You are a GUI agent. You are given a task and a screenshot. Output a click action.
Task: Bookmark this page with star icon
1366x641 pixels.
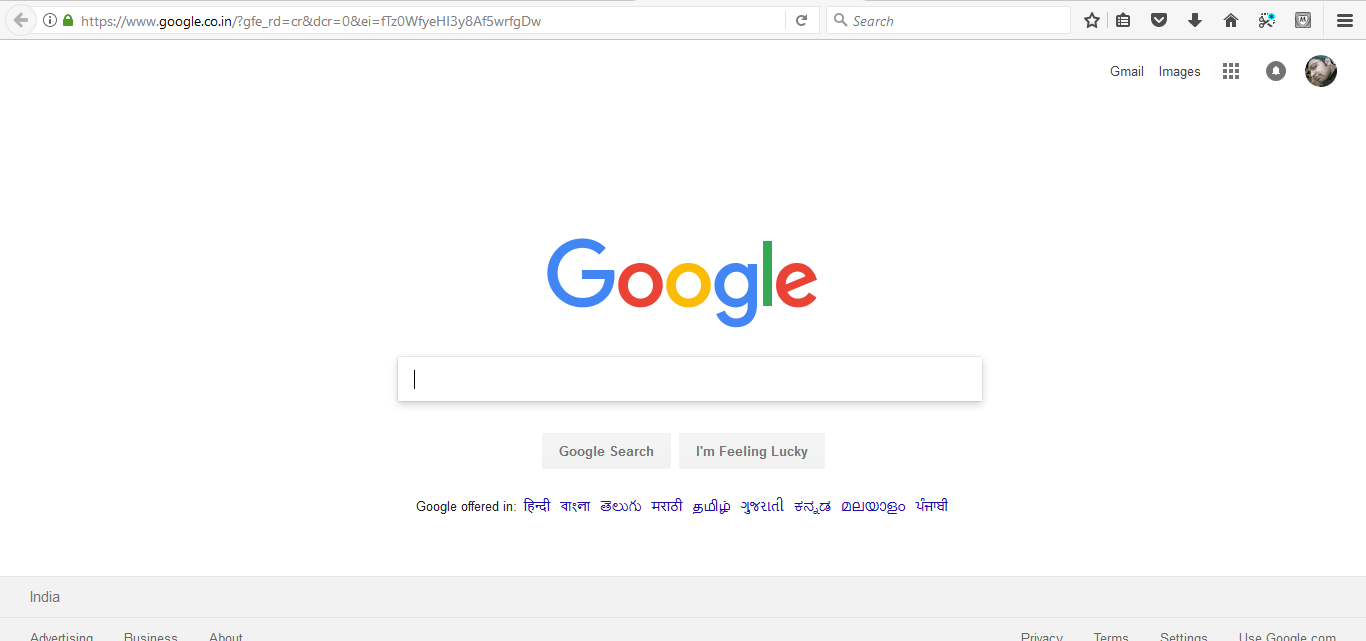1092,20
